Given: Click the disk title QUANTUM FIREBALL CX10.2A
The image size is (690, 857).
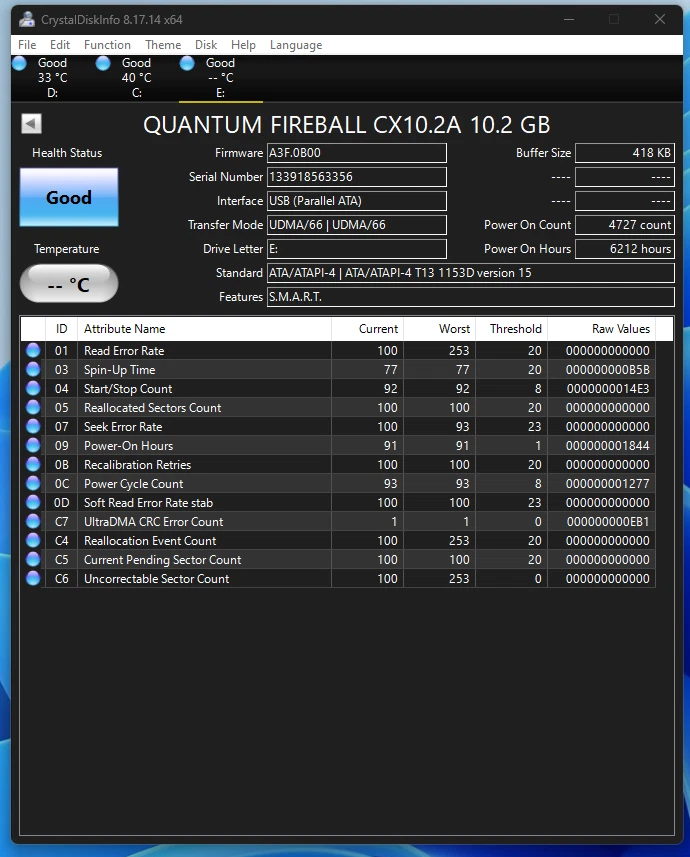Looking at the screenshot, I should [302, 125].
